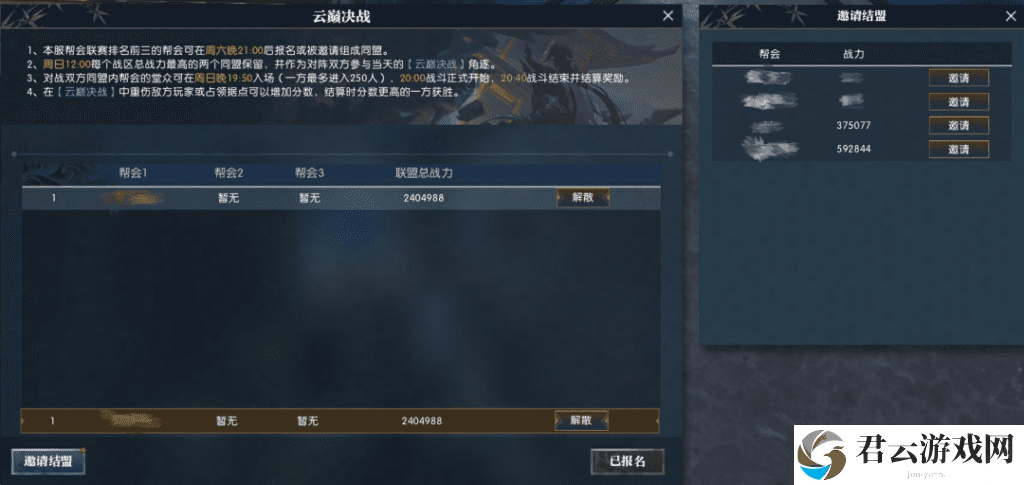Viewport: 1024px width, 485px height.
Task: Invite the guild with power 375077
Action: 959,125
